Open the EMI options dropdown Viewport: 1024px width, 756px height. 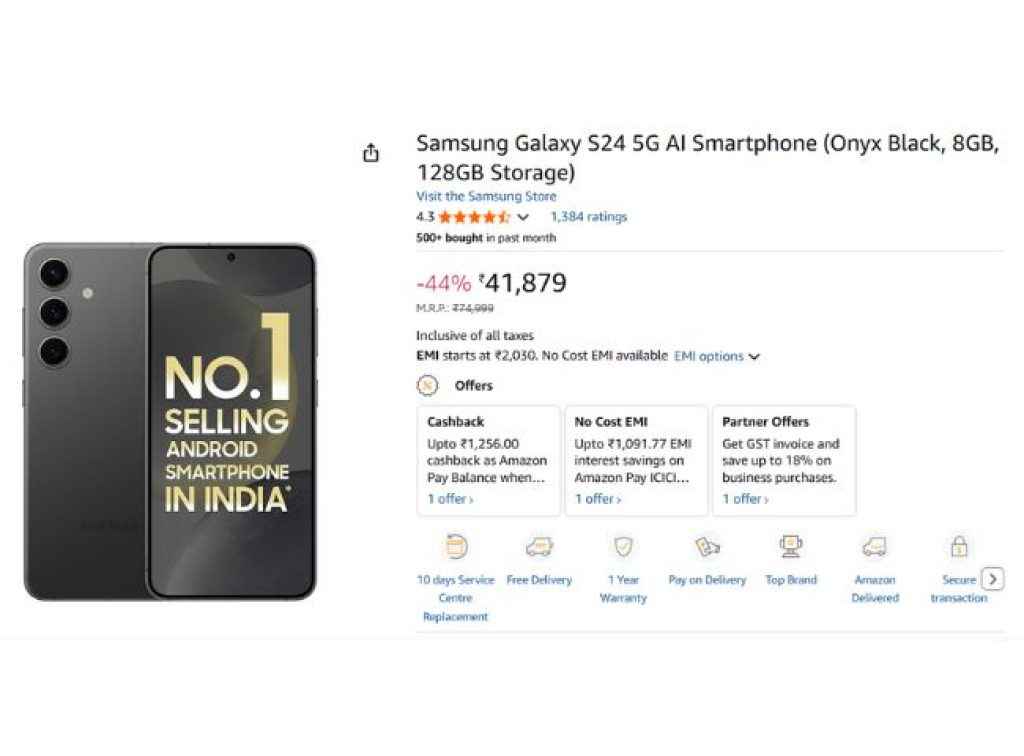tap(710, 356)
